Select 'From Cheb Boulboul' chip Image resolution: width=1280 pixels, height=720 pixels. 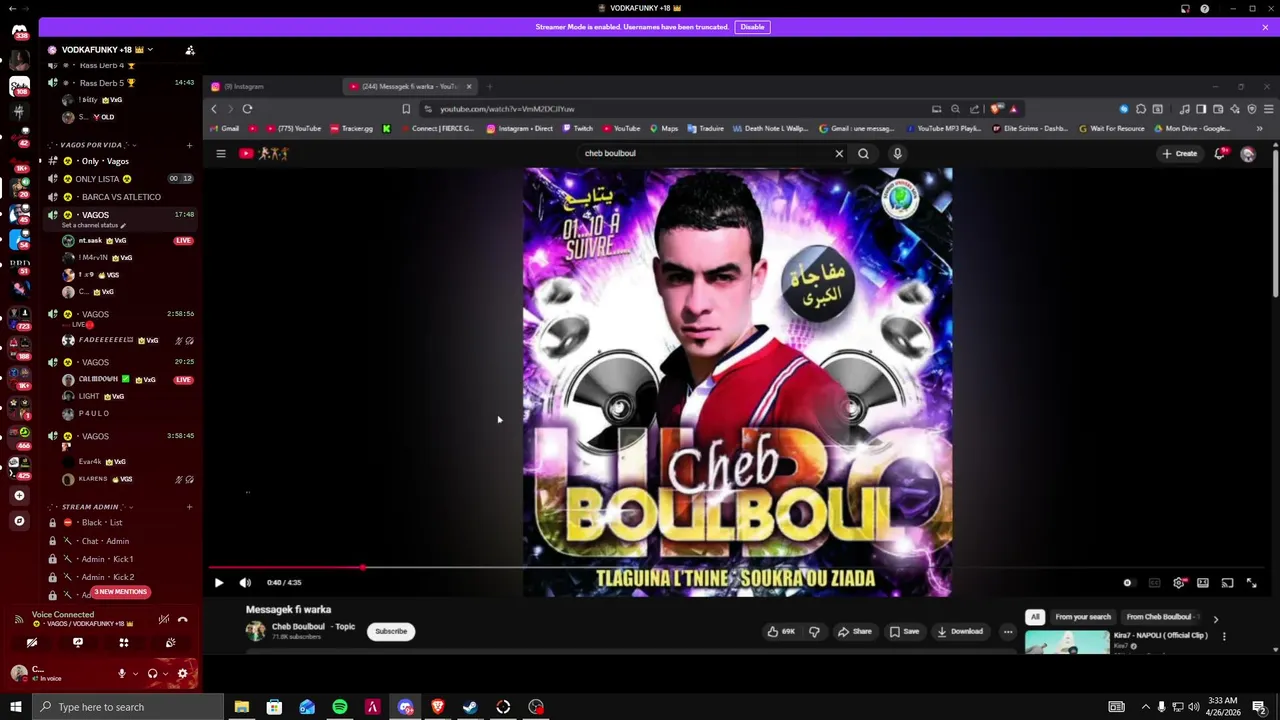[1159, 617]
